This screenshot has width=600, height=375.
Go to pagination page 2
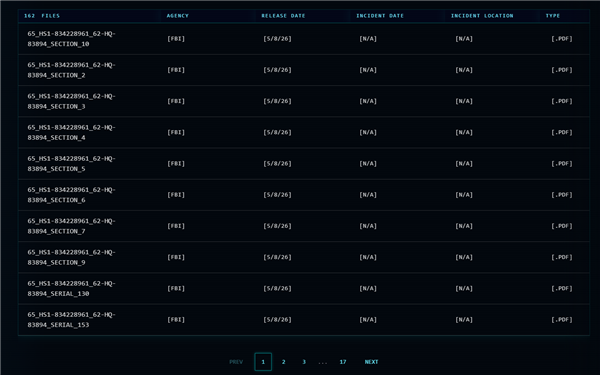tap(284, 362)
